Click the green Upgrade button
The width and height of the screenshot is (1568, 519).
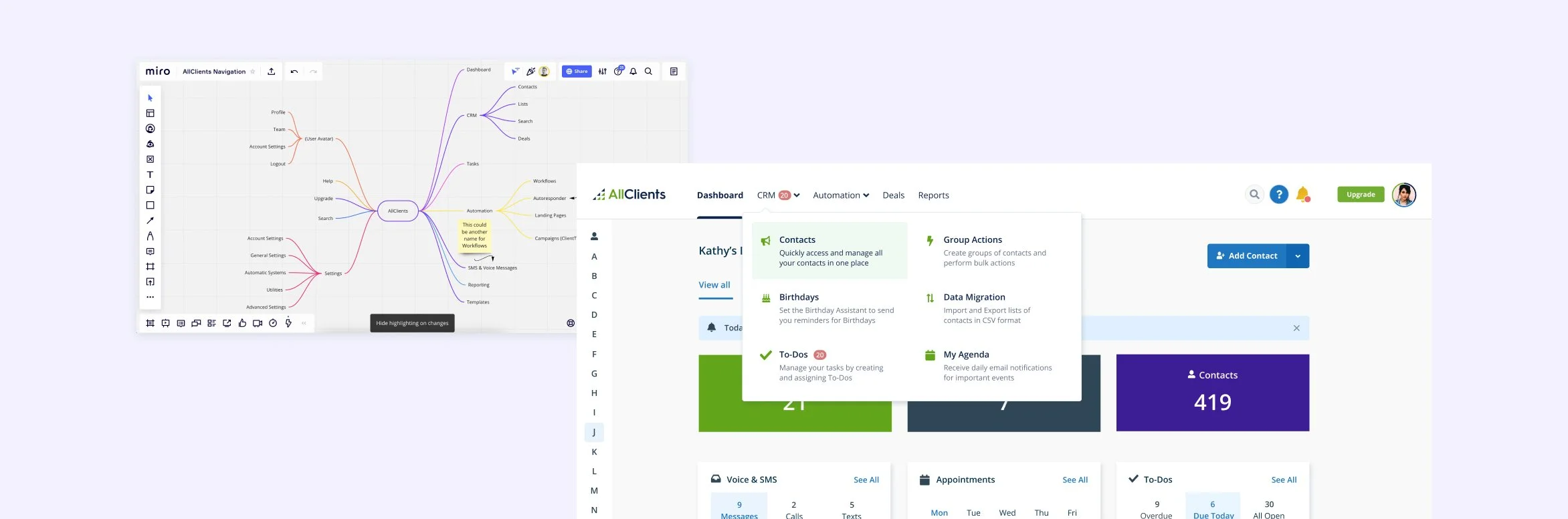[1361, 195]
